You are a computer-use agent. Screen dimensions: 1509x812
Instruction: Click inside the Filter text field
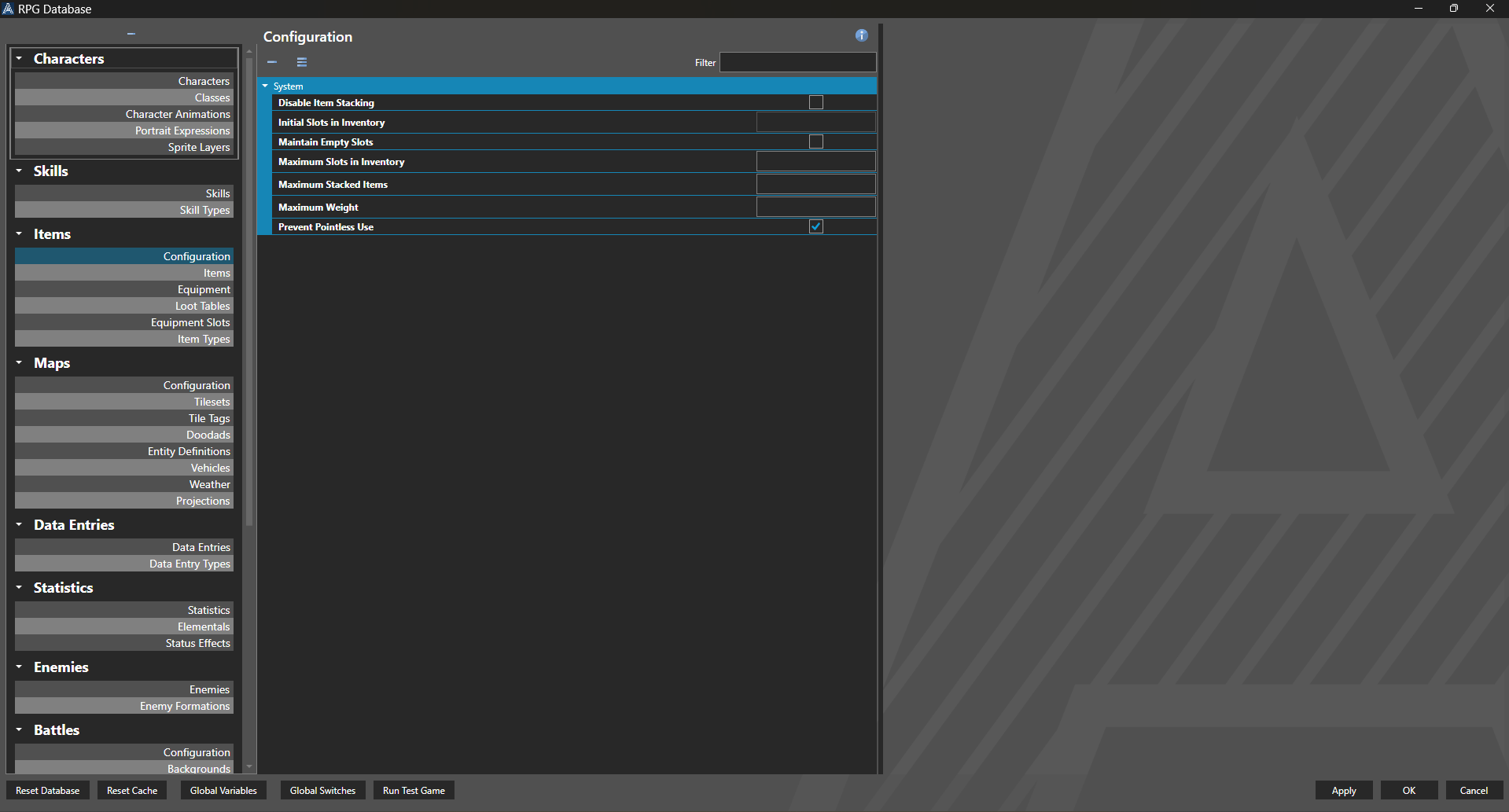[797, 62]
